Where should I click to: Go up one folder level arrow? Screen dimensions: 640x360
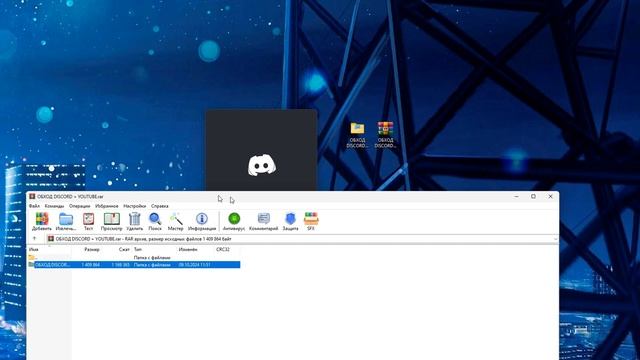[x=35, y=239]
